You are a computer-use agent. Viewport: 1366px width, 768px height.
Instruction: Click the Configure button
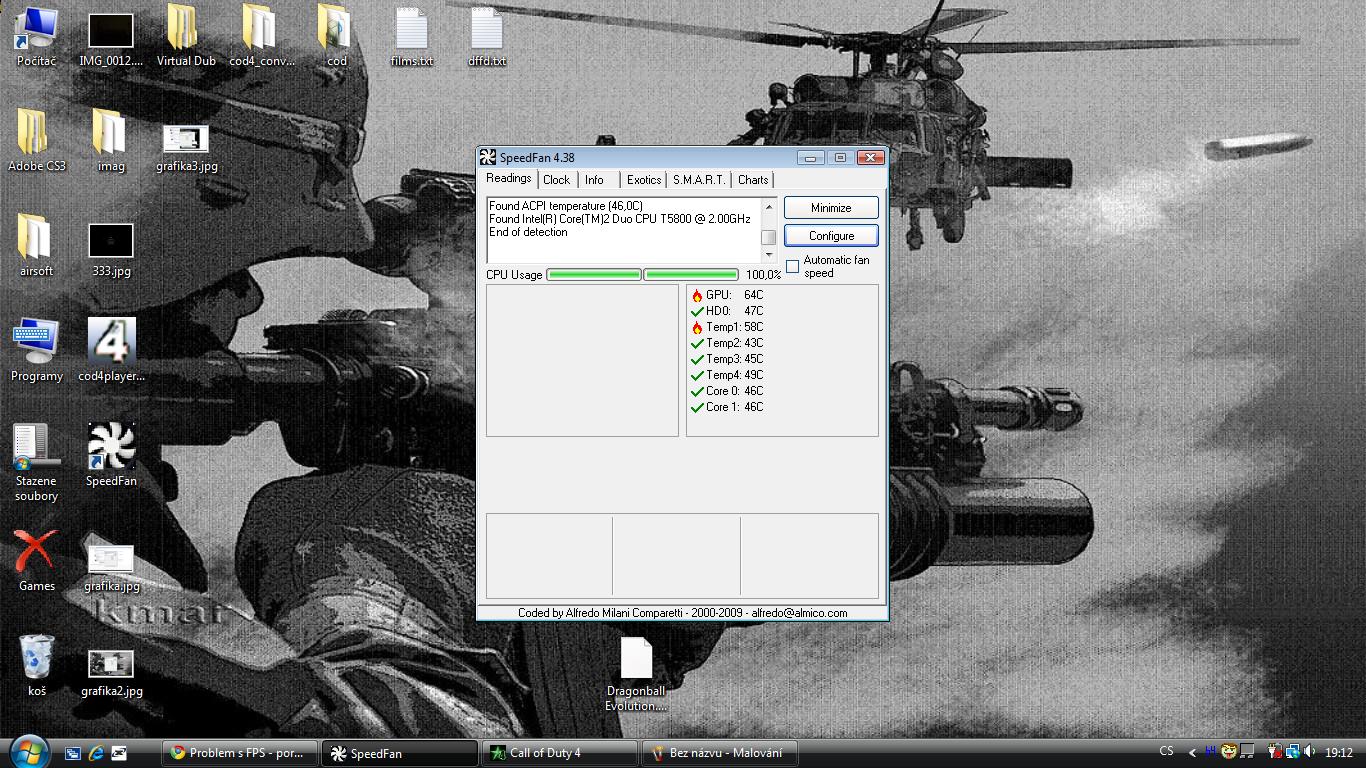point(831,236)
